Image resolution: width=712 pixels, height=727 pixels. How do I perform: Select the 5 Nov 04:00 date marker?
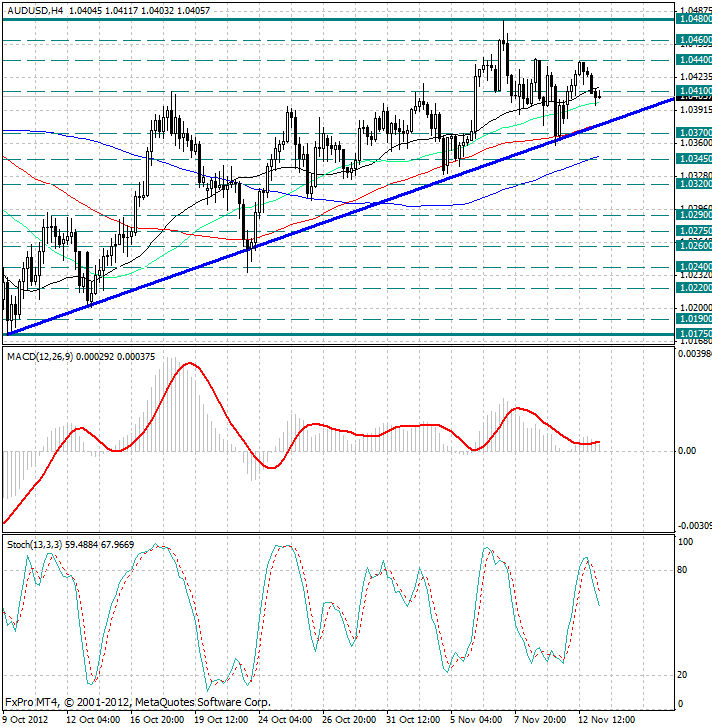(x=475, y=719)
